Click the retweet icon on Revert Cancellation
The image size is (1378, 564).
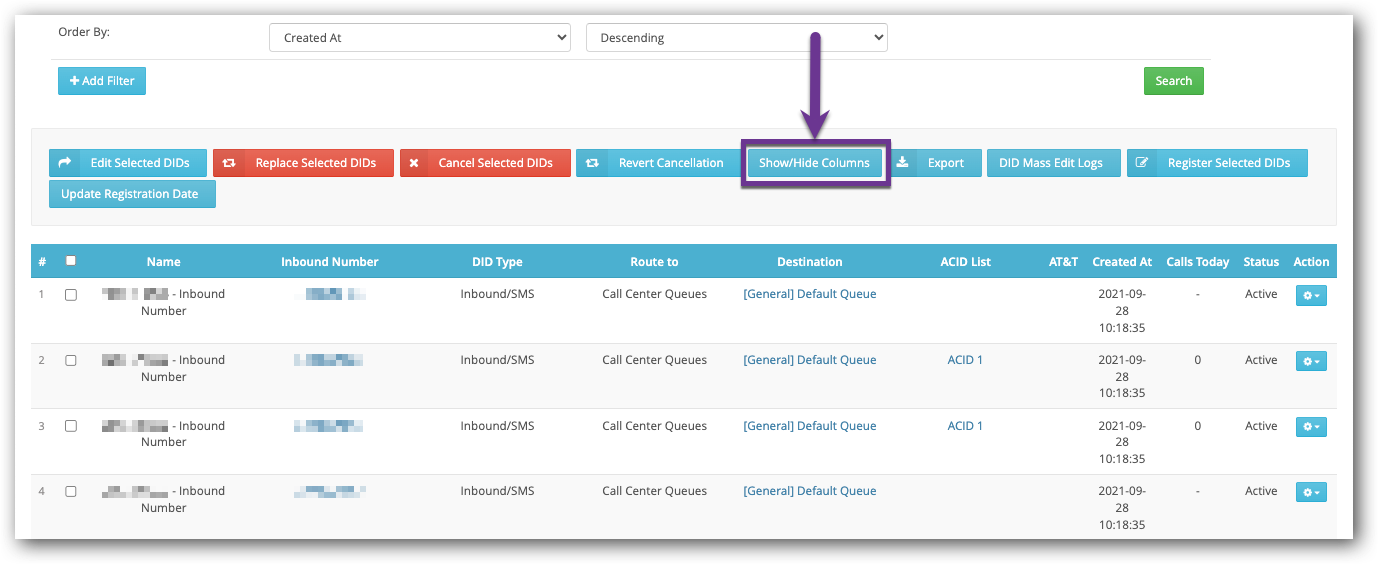pyautogui.click(x=592, y=163)
